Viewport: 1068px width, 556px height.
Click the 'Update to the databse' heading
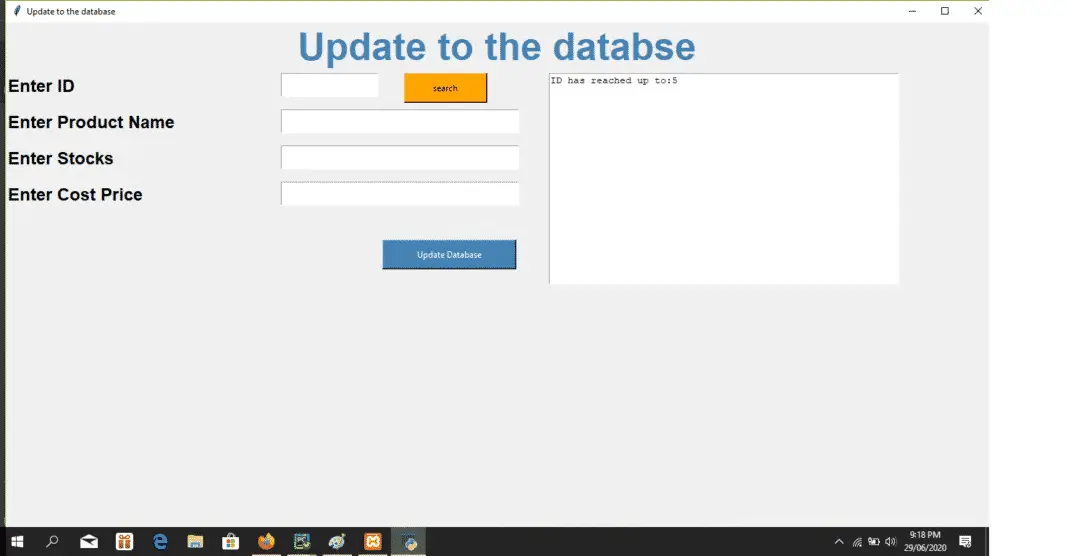pyautogui.click(x=497, y=47)
